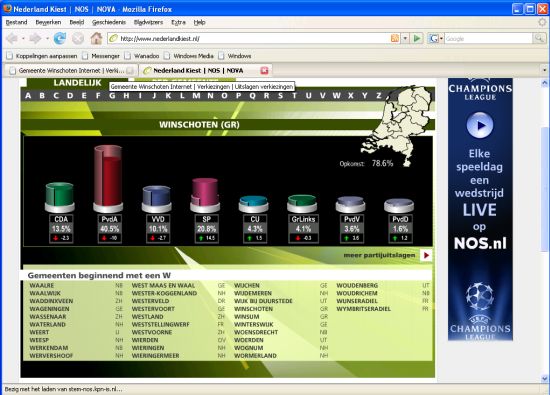This screenshot has height=395, width=550.
Task: Open the Bewerken menu
Action: point(48,22)
